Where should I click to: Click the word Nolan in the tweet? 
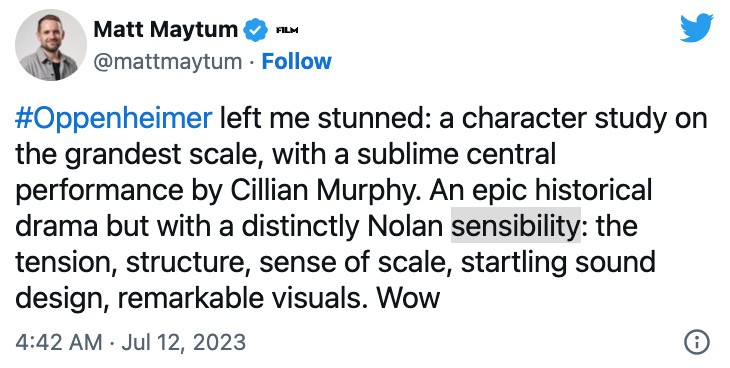tap(405, 226)
